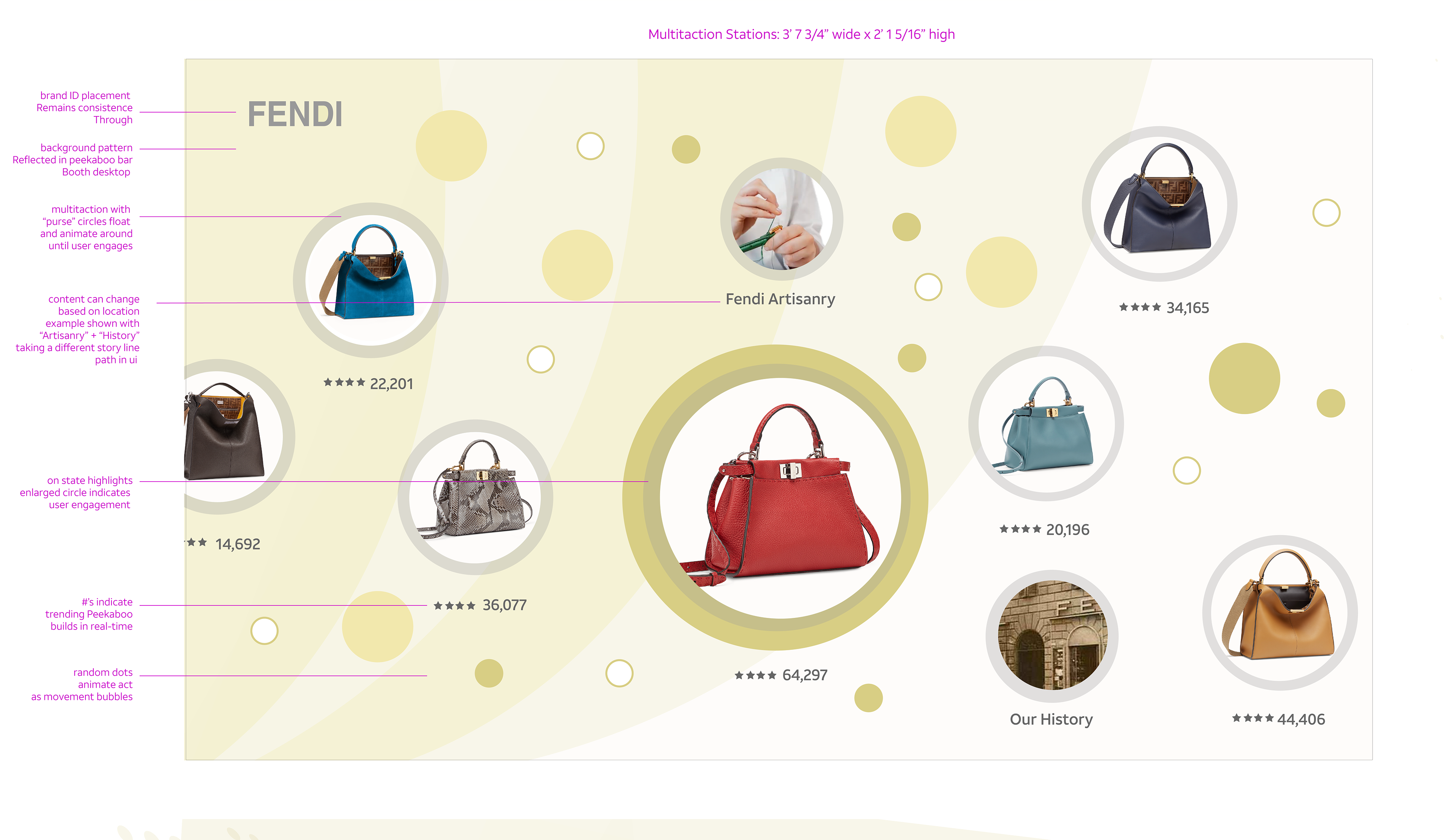Click the Fendi Artisanry label
1446x840 pixels.
pos(780,299)
